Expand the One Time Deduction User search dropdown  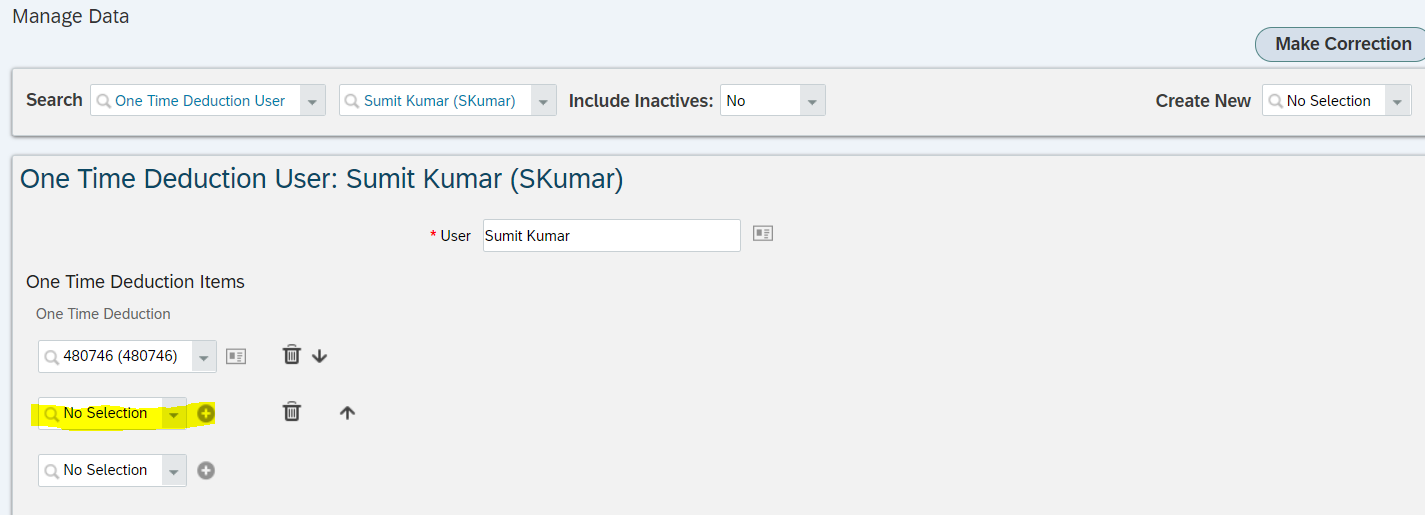coord(313,101)
